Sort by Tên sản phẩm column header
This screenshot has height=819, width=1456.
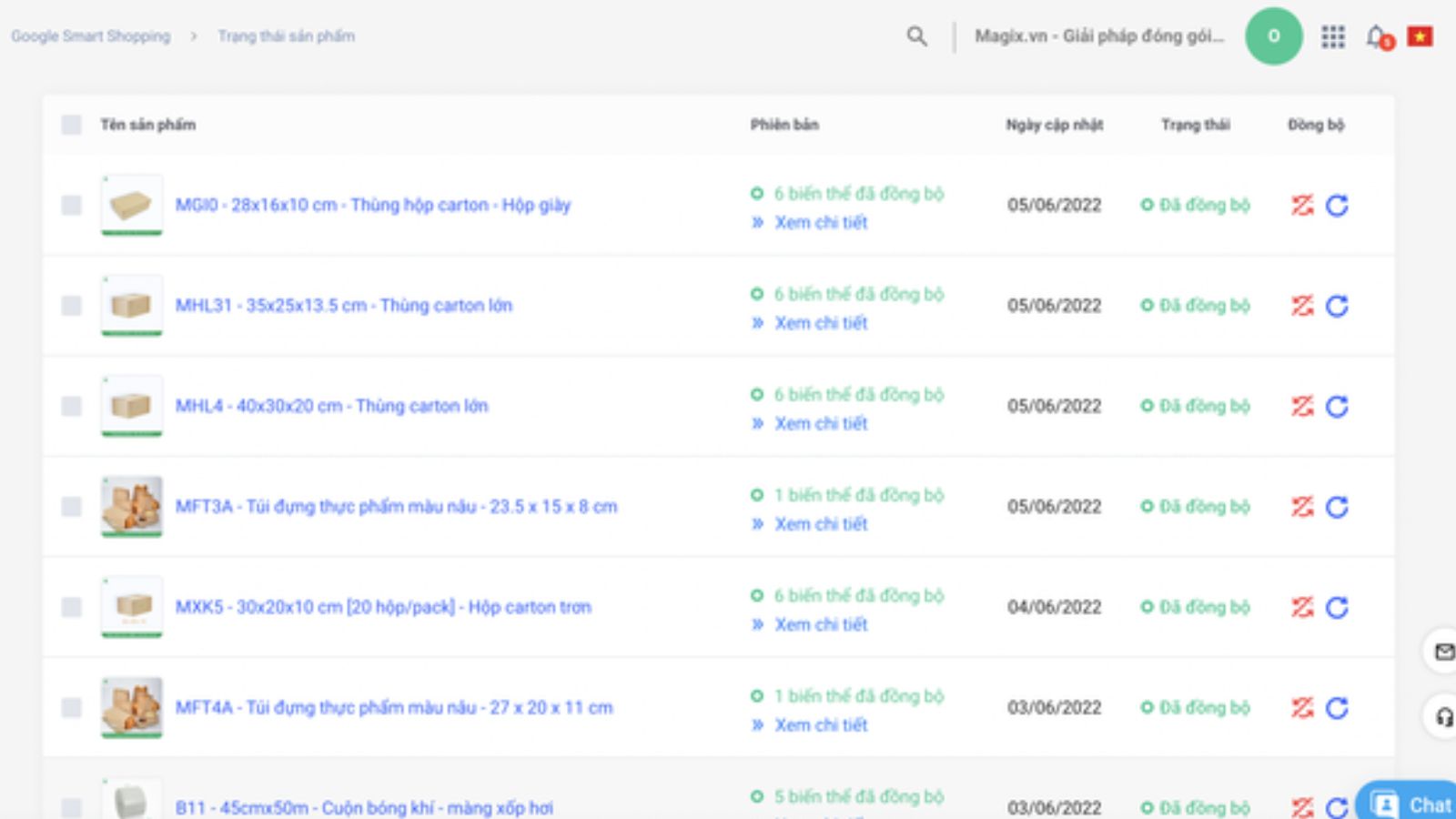coord(147,125)
